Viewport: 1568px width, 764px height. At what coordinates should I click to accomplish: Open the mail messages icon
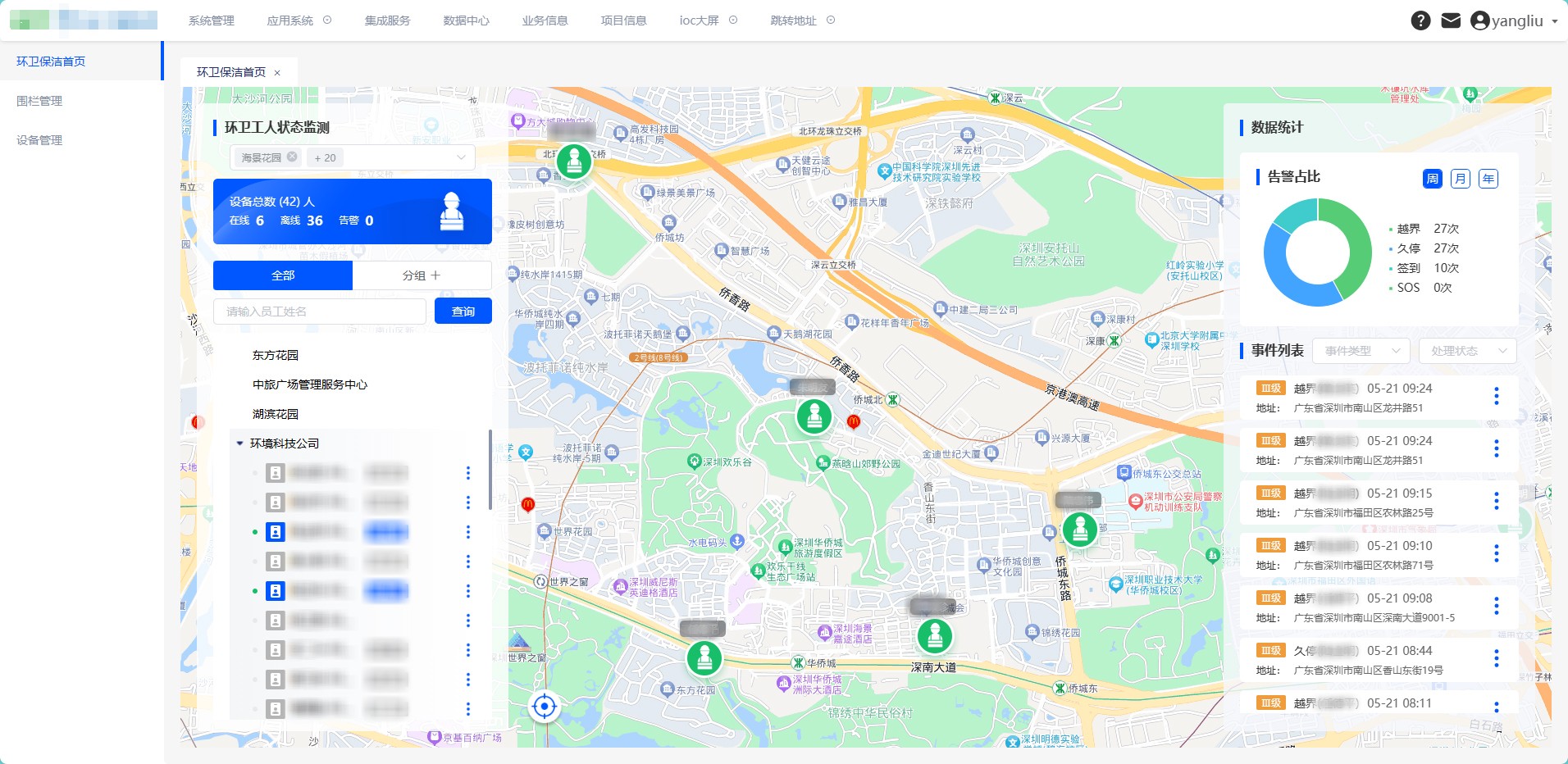click(1451, 20)
